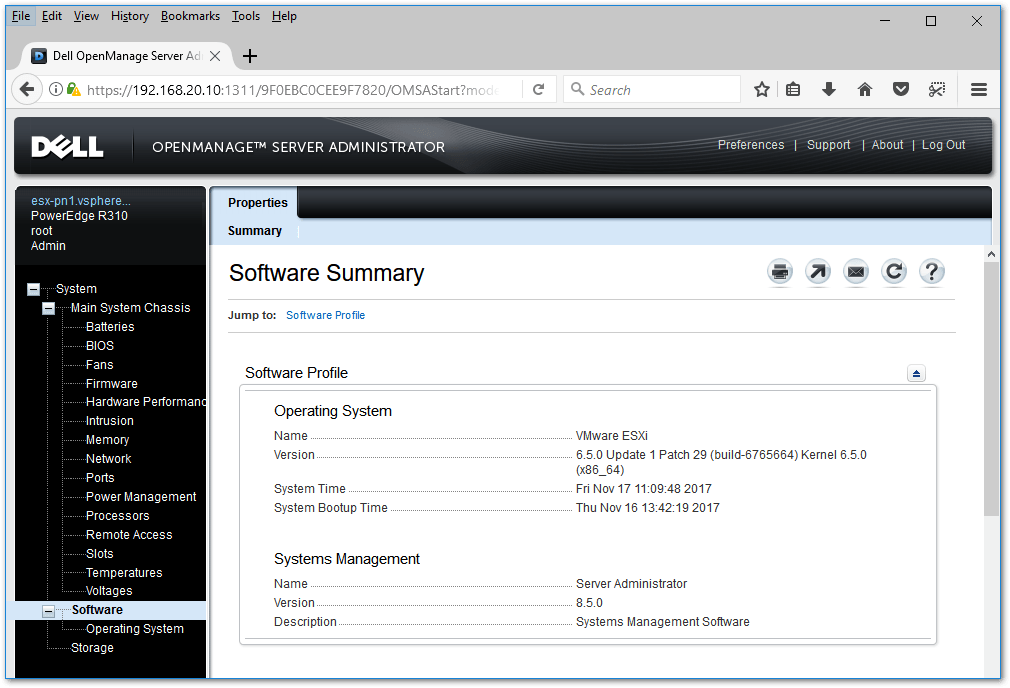Close the Dell OpenManage tab
The width and height of the screenshot is (1010, 688).
point(215,56)
